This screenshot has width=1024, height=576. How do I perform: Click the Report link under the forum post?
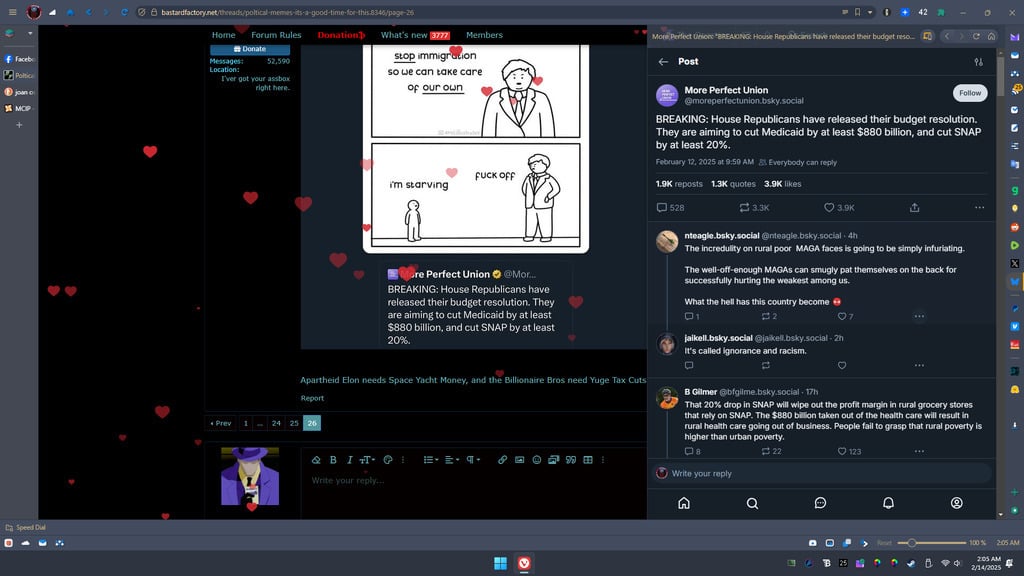[x=312, y=398]
